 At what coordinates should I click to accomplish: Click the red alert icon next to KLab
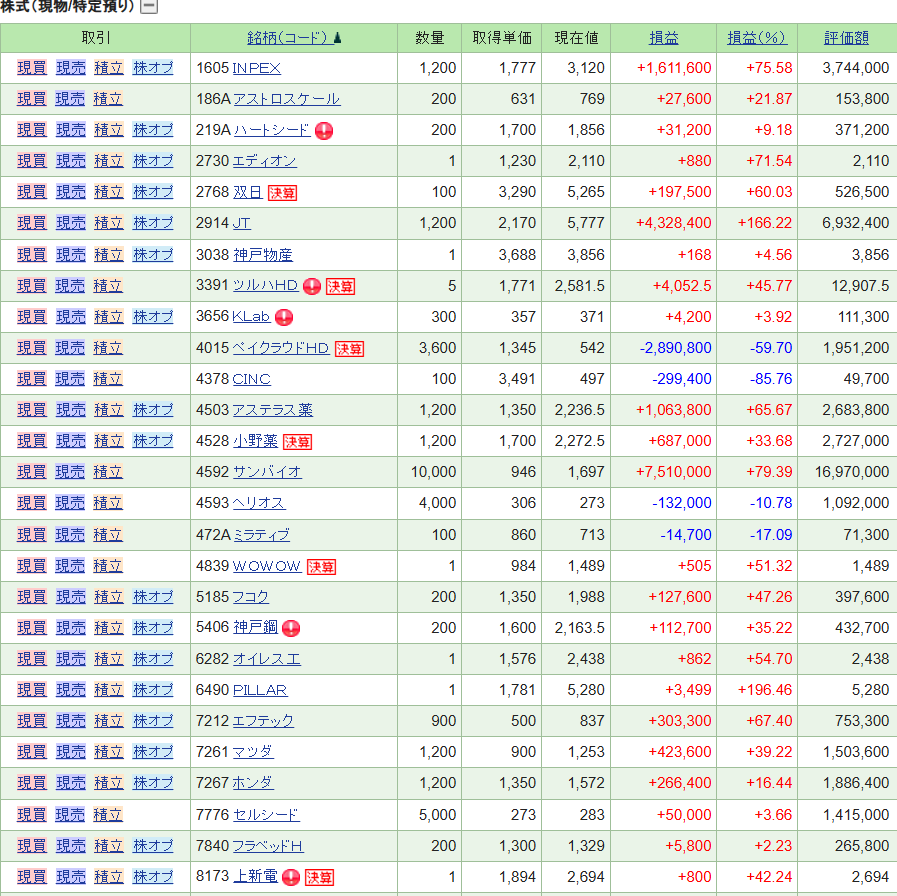coord(284,317)
